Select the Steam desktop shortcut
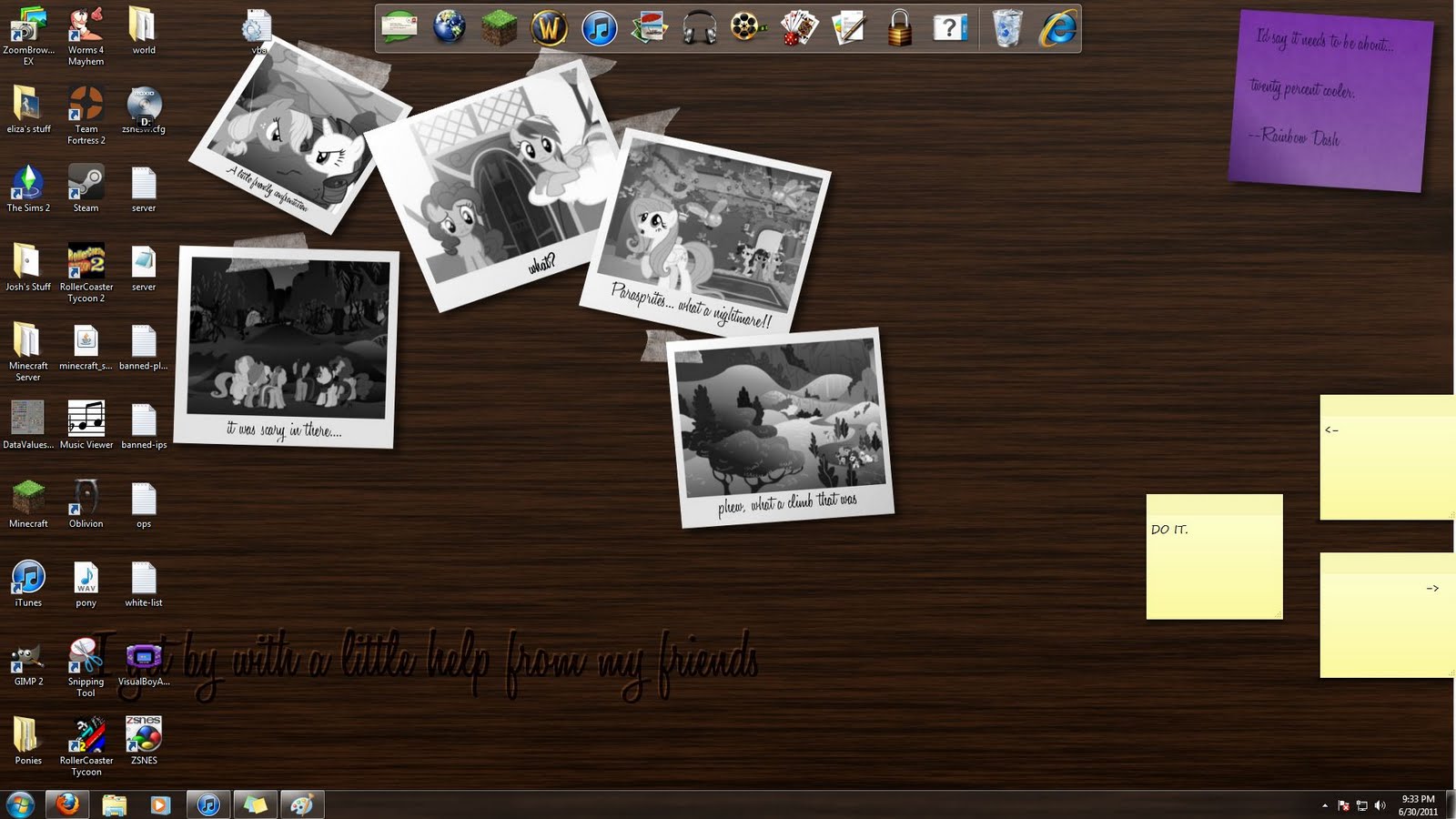1456x819 pixels. click(x=86, y=188)
